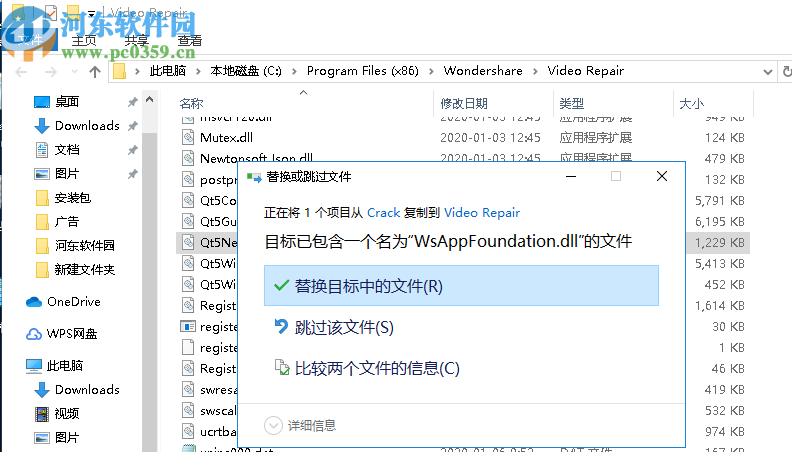Open the 主页 ribbon tab
The height and width of the screenshot is (452, 792).
click(x=84, y=40)
